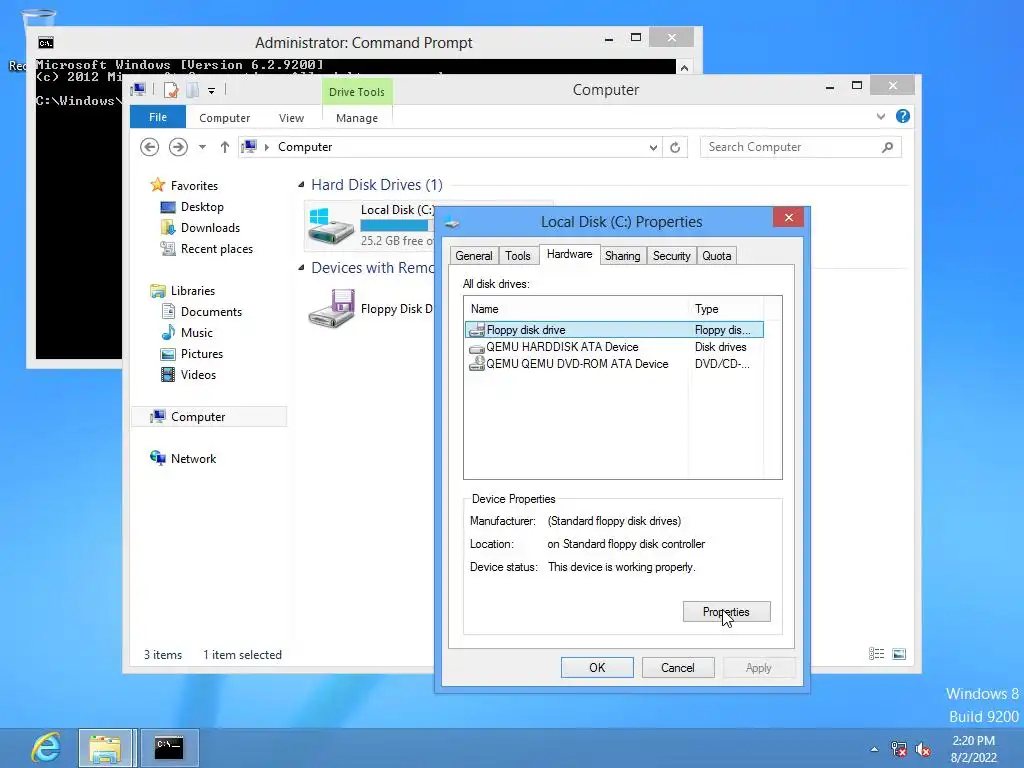Viewport: 1024px width, 768px height.
Task: Select the Hardware tab
Action: pos(569,254)
